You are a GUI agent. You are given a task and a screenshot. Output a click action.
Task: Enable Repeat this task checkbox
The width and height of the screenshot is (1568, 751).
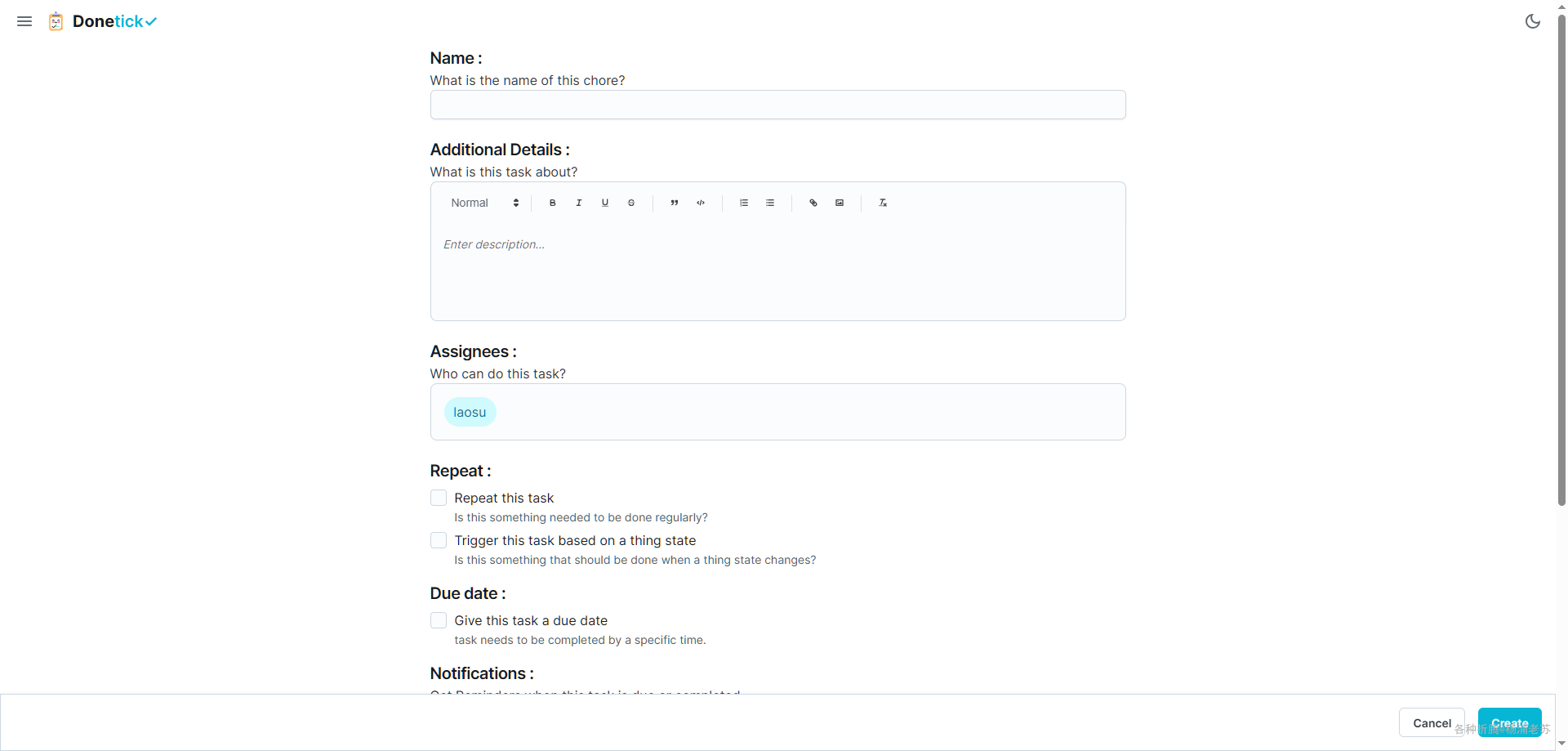pyautogui.click(x=439, y=498)
